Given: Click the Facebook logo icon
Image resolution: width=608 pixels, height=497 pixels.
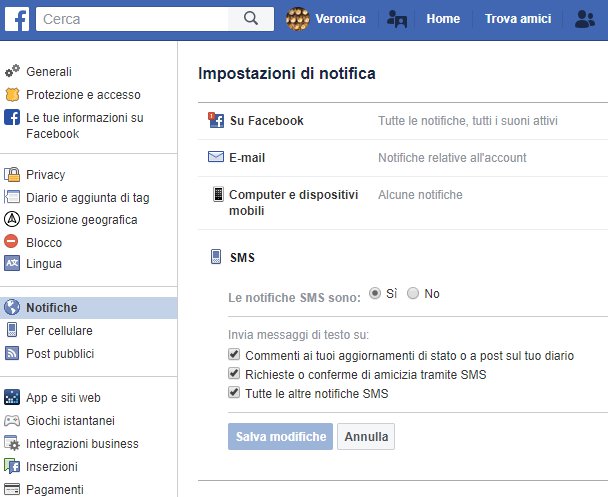Looking at the screenshot, I should [x=17, y=19].
